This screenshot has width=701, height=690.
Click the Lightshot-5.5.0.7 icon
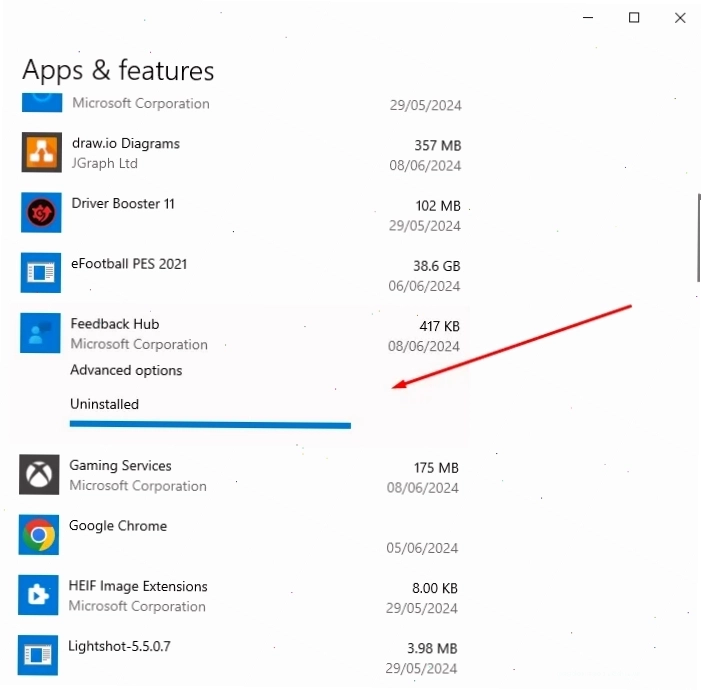click(38, 655)
